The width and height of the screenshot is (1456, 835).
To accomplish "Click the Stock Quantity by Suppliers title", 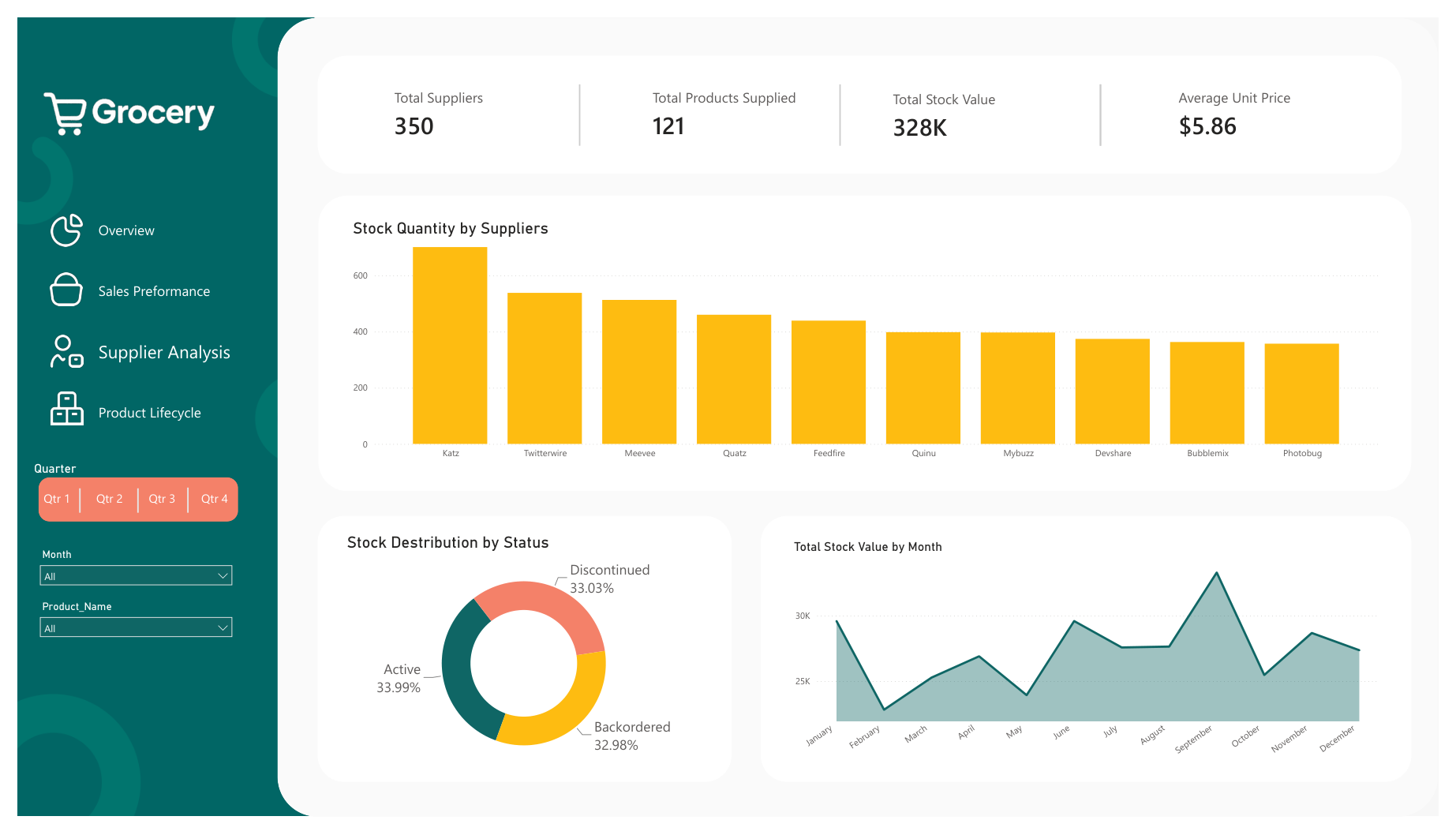I will click(x=451, y=228).
